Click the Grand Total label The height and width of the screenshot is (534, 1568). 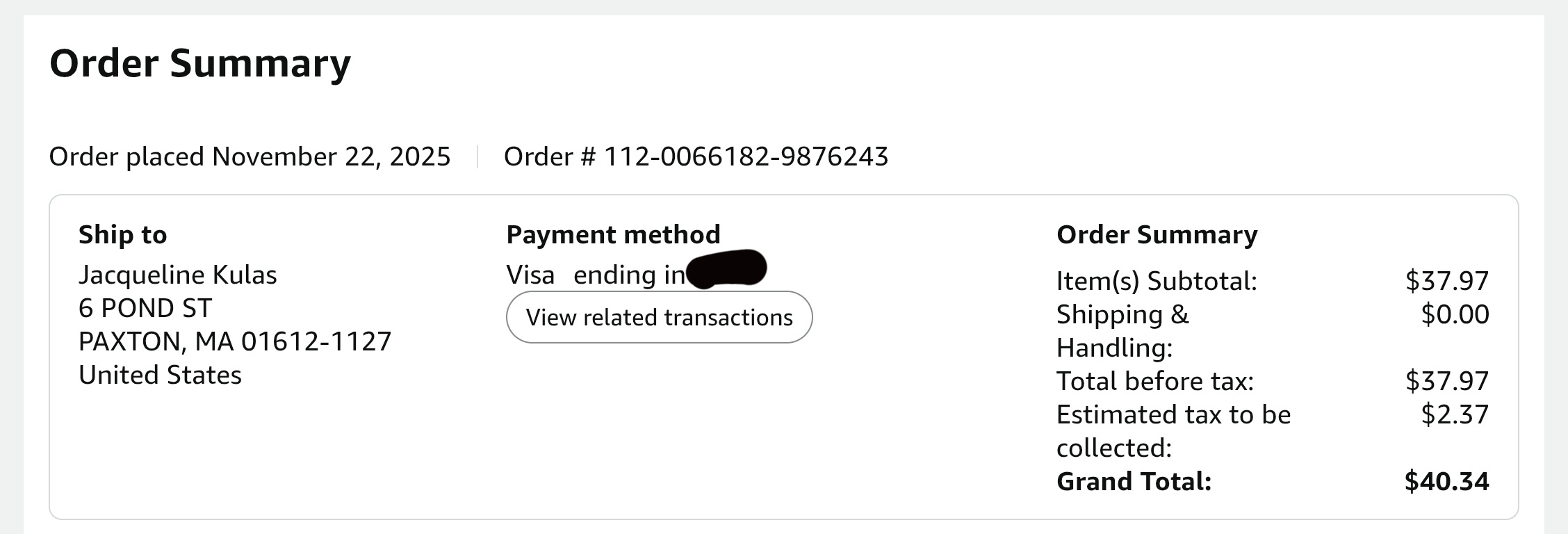point(1134,481)
